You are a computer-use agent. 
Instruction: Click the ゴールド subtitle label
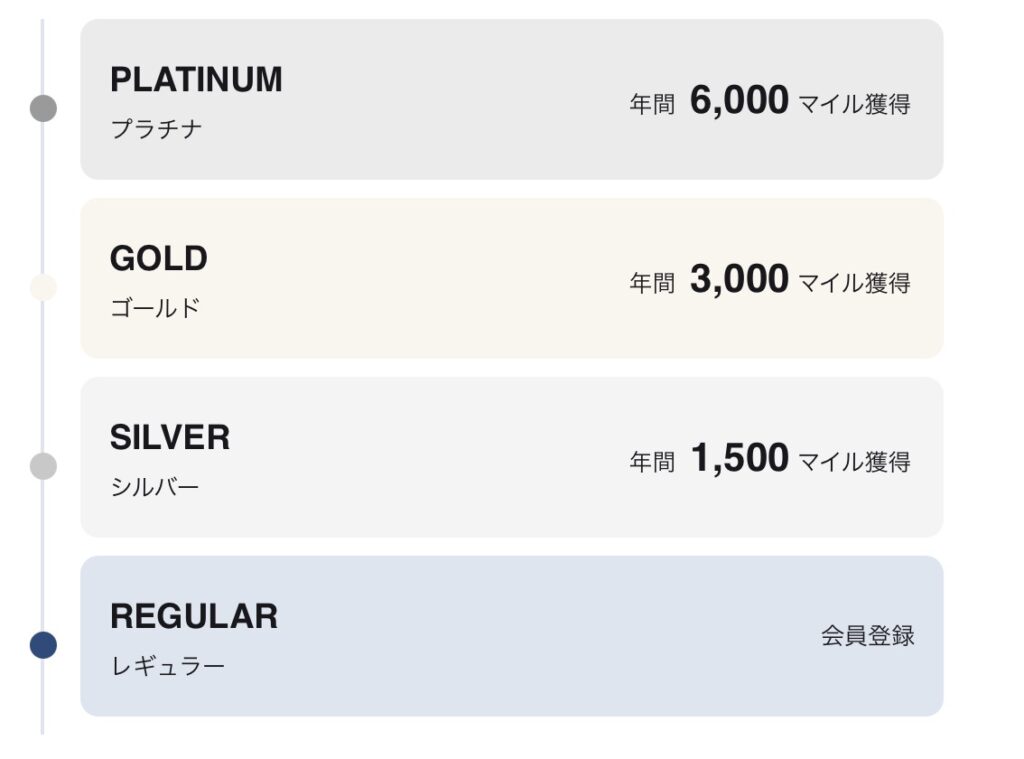pos(155,308)
